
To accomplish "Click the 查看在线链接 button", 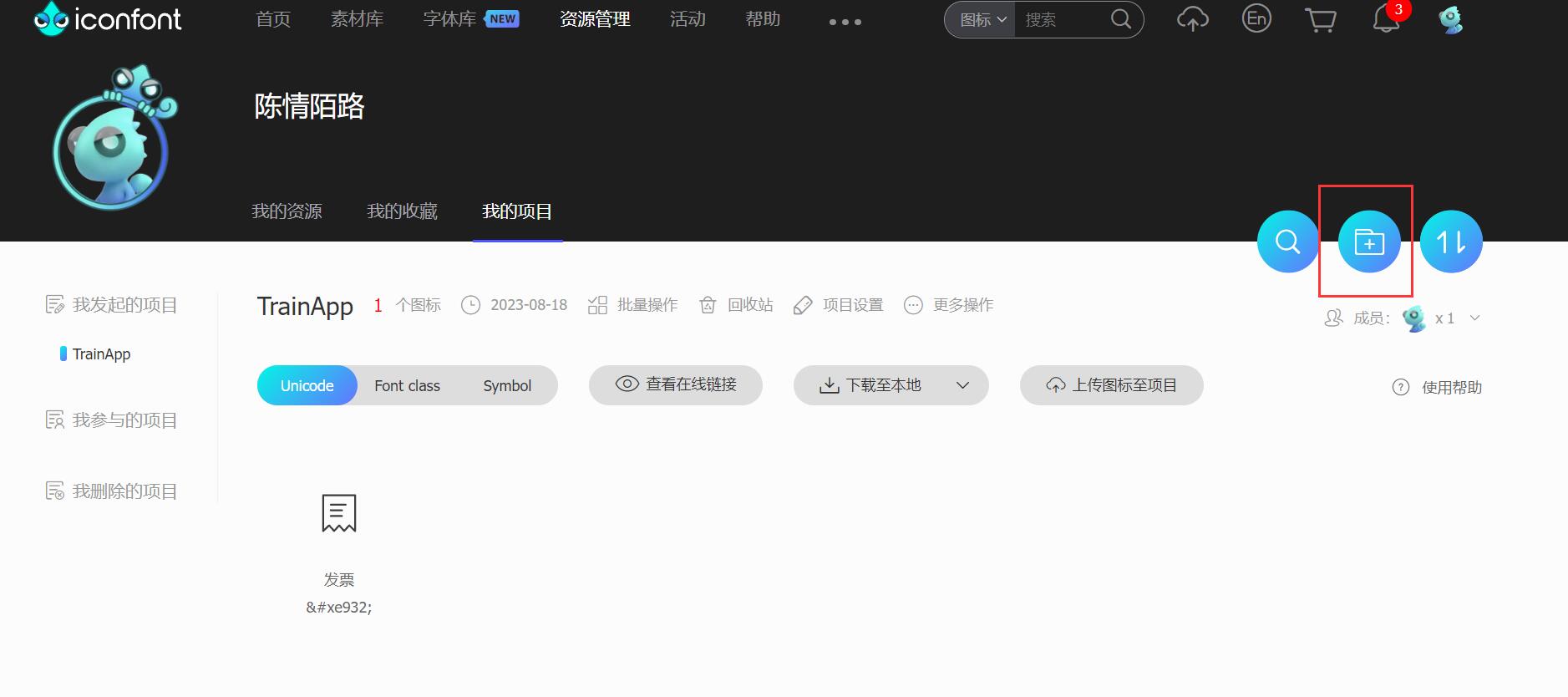I will tap(675, 384).
